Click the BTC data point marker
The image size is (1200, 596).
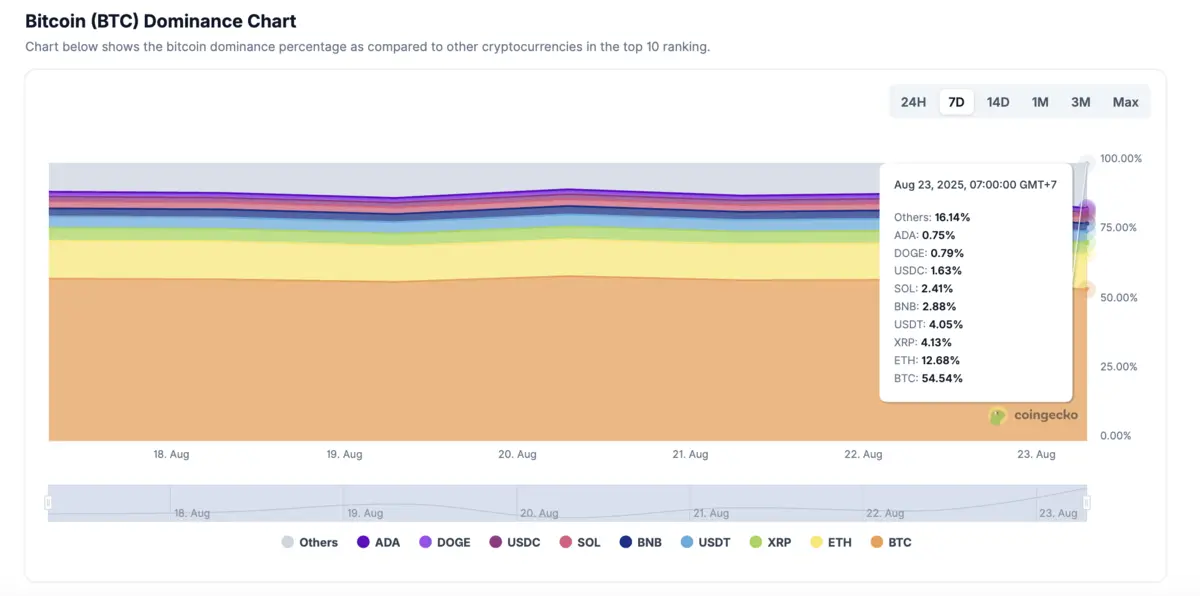(x=1087, y=289)
